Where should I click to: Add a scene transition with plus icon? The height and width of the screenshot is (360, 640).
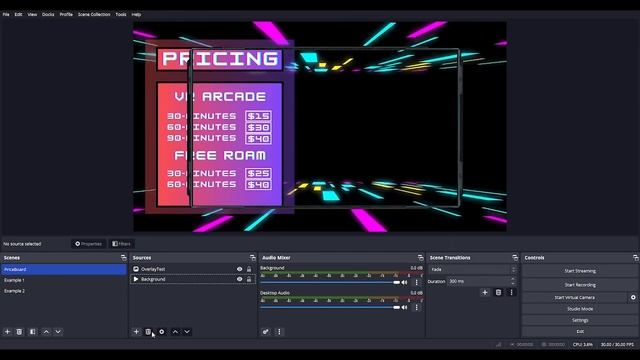(485, 292)
